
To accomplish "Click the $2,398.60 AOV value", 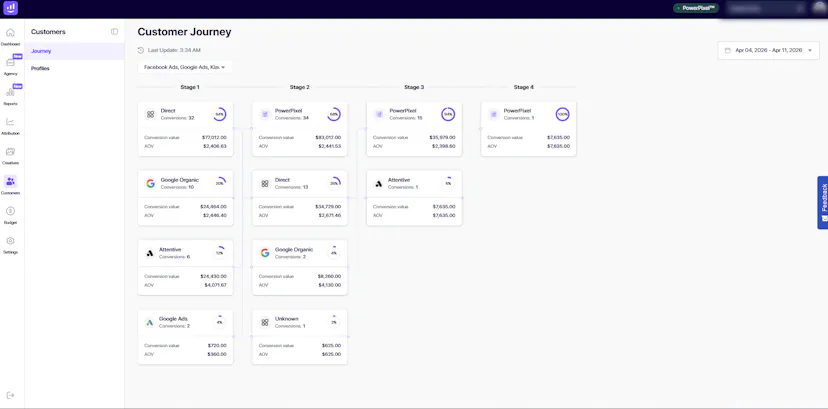I will click(444, 146).
